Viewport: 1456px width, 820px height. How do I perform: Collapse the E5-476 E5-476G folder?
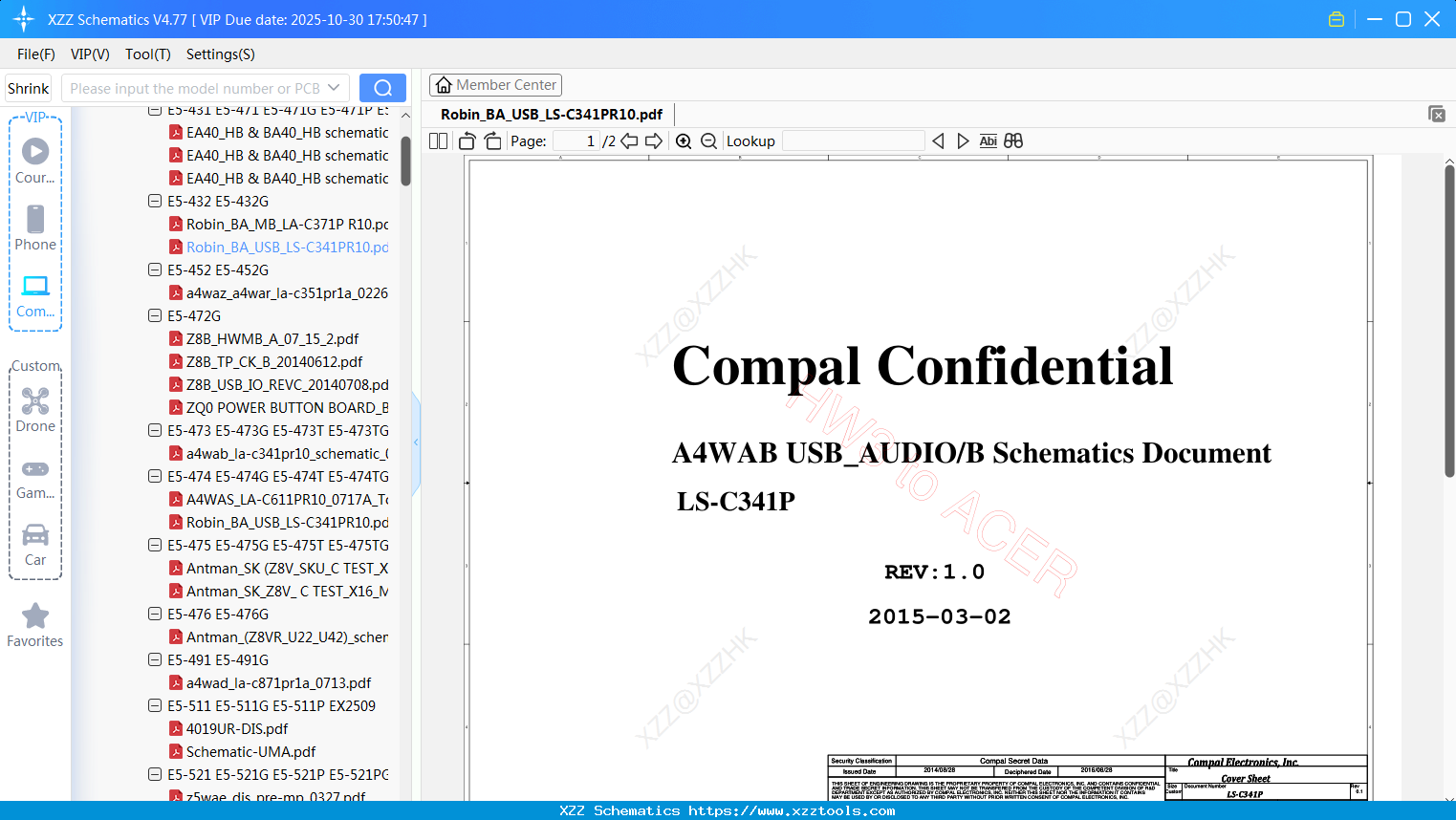point(155,614)
